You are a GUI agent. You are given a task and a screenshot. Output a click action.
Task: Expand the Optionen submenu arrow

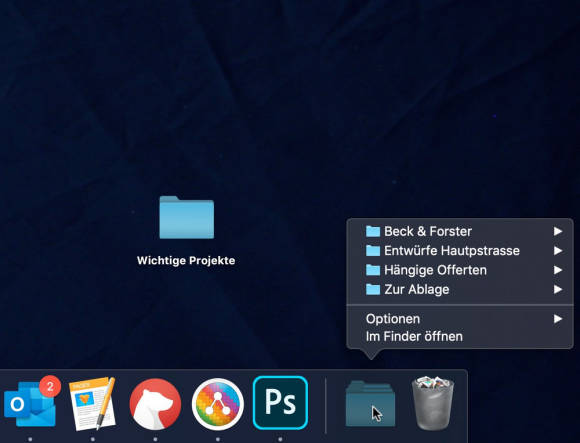(558, 319)
